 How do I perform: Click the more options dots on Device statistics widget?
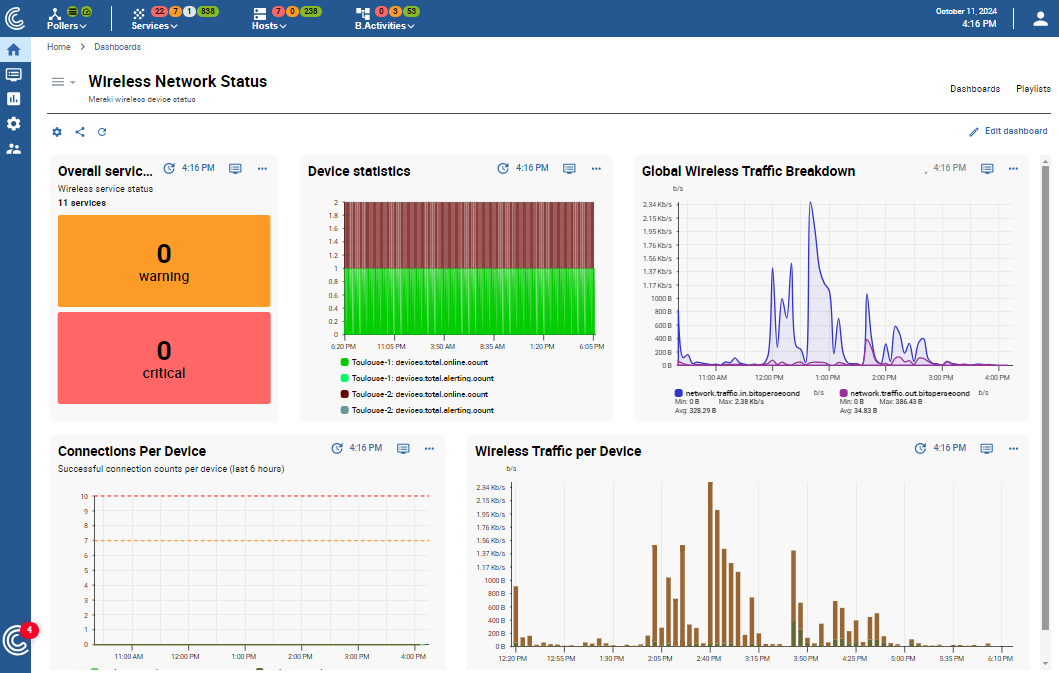(x=596, y=169)
